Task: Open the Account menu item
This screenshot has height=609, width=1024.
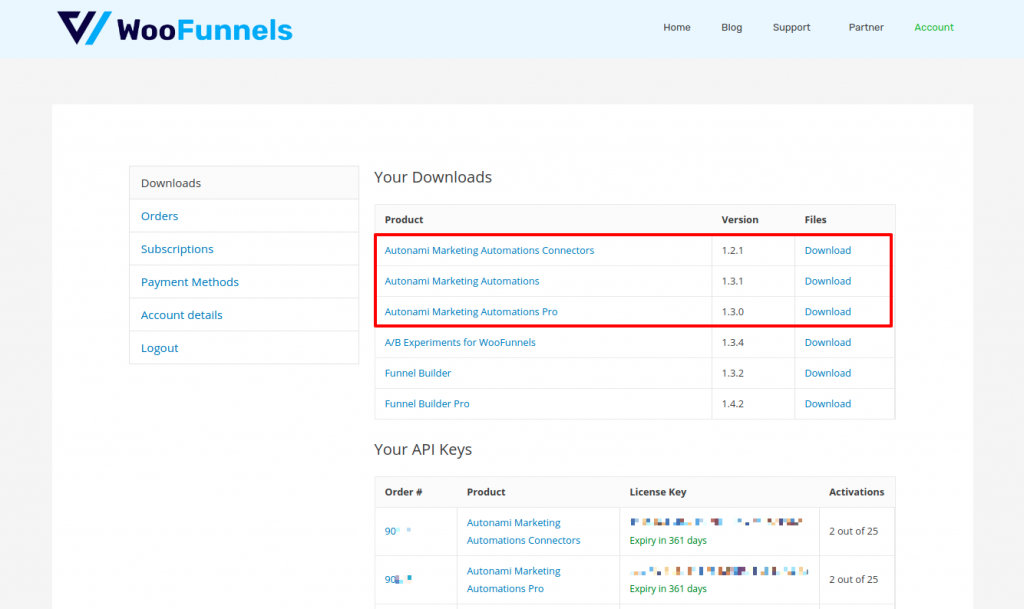Action: (934, 27)
